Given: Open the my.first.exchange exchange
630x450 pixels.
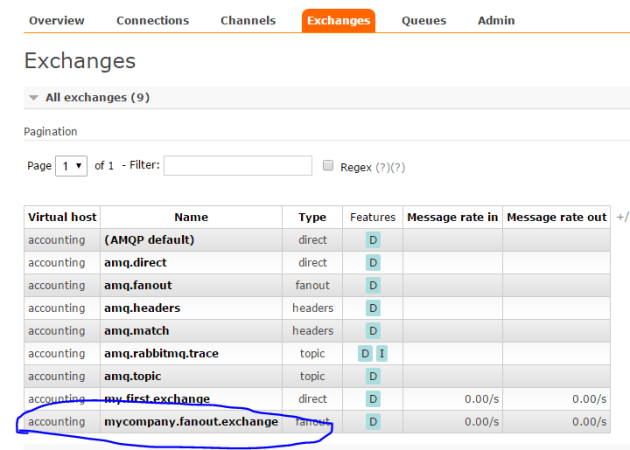Looking at the screenshot, I should (157, 399).
